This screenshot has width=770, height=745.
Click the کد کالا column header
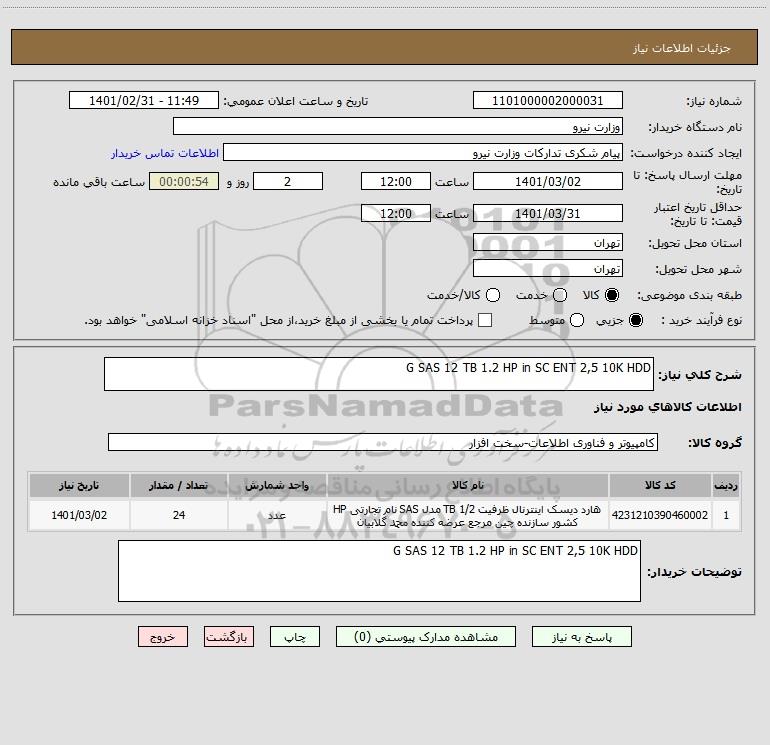tap(660, 486)
